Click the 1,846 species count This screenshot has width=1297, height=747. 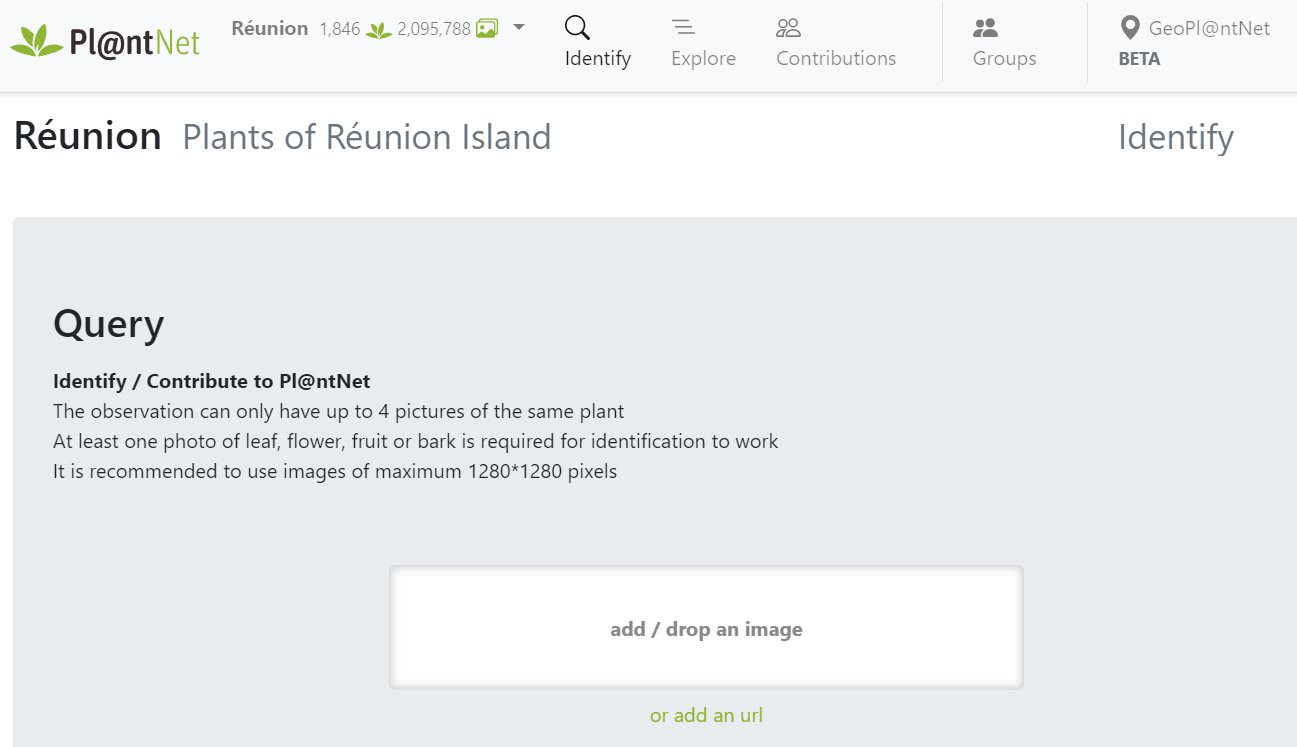pyautogui.click(x=340, y=29)
